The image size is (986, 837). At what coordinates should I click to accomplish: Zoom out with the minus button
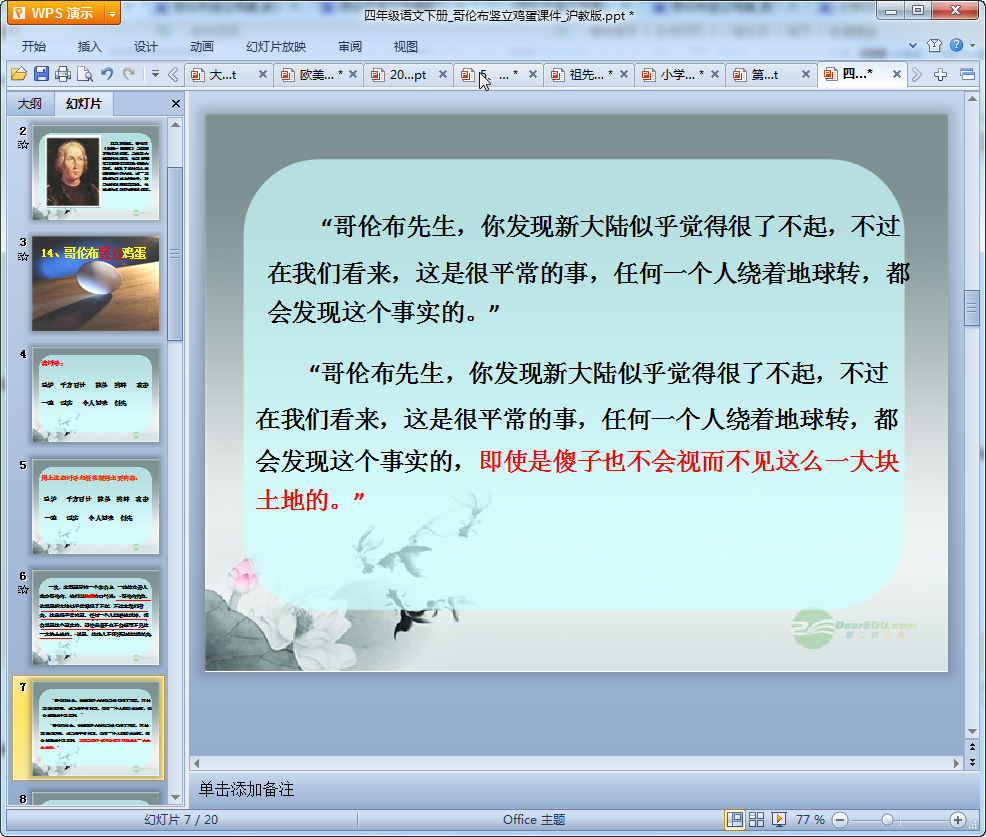click(x=839, y=819)
